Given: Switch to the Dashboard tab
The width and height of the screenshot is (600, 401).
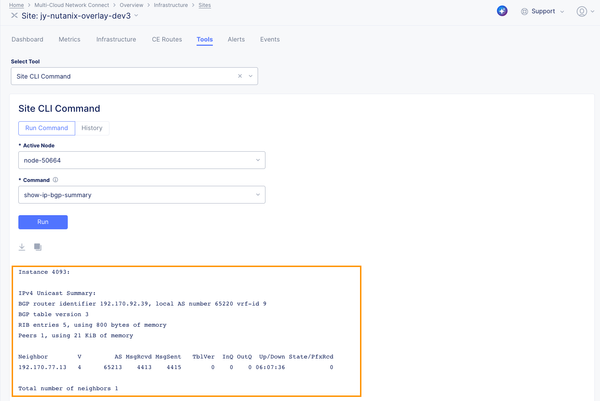Looking at the screenshot, I should point(27,39).
